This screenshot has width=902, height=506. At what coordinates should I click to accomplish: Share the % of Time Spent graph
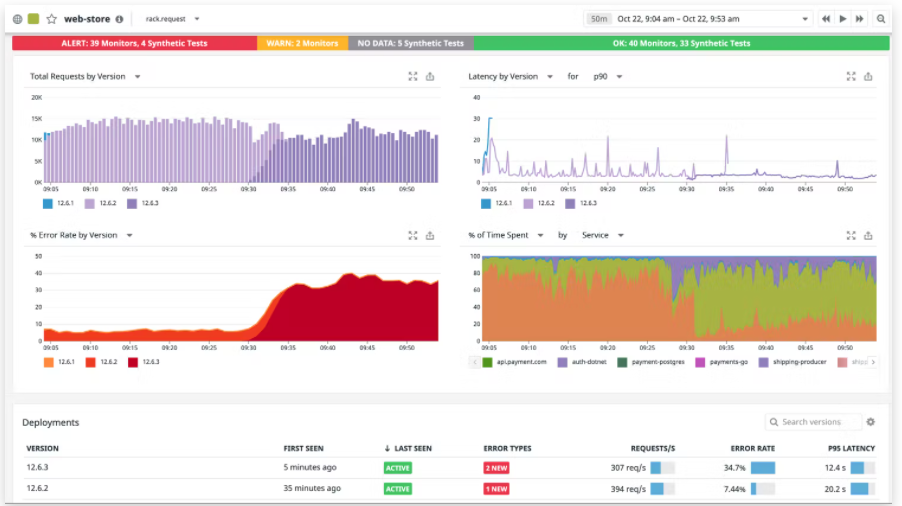pos(869,236)
